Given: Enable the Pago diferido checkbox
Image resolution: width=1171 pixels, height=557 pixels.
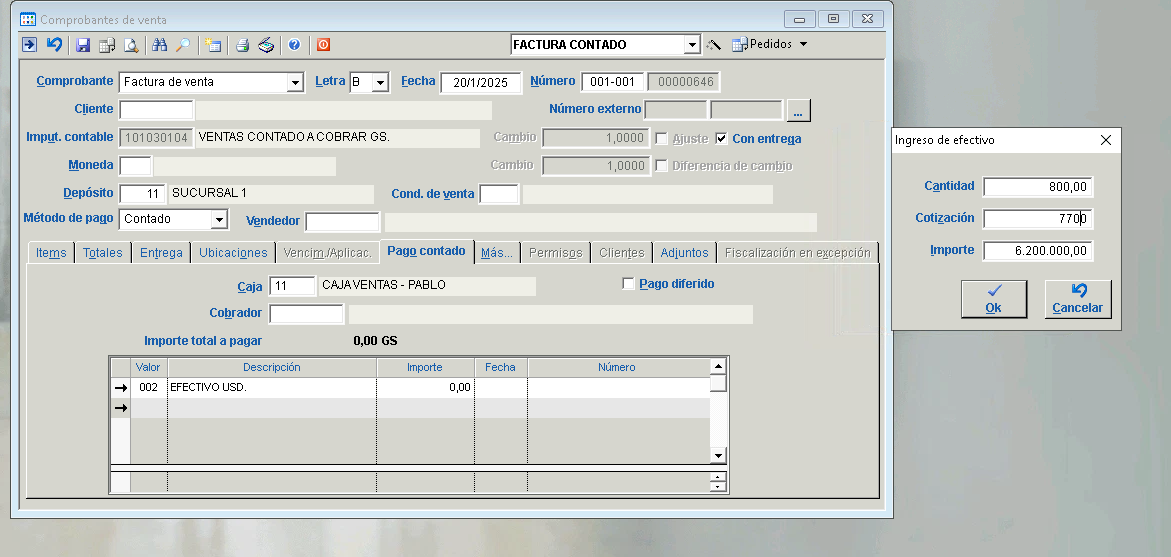Looking at the screenshot, I should pos(628,284).
